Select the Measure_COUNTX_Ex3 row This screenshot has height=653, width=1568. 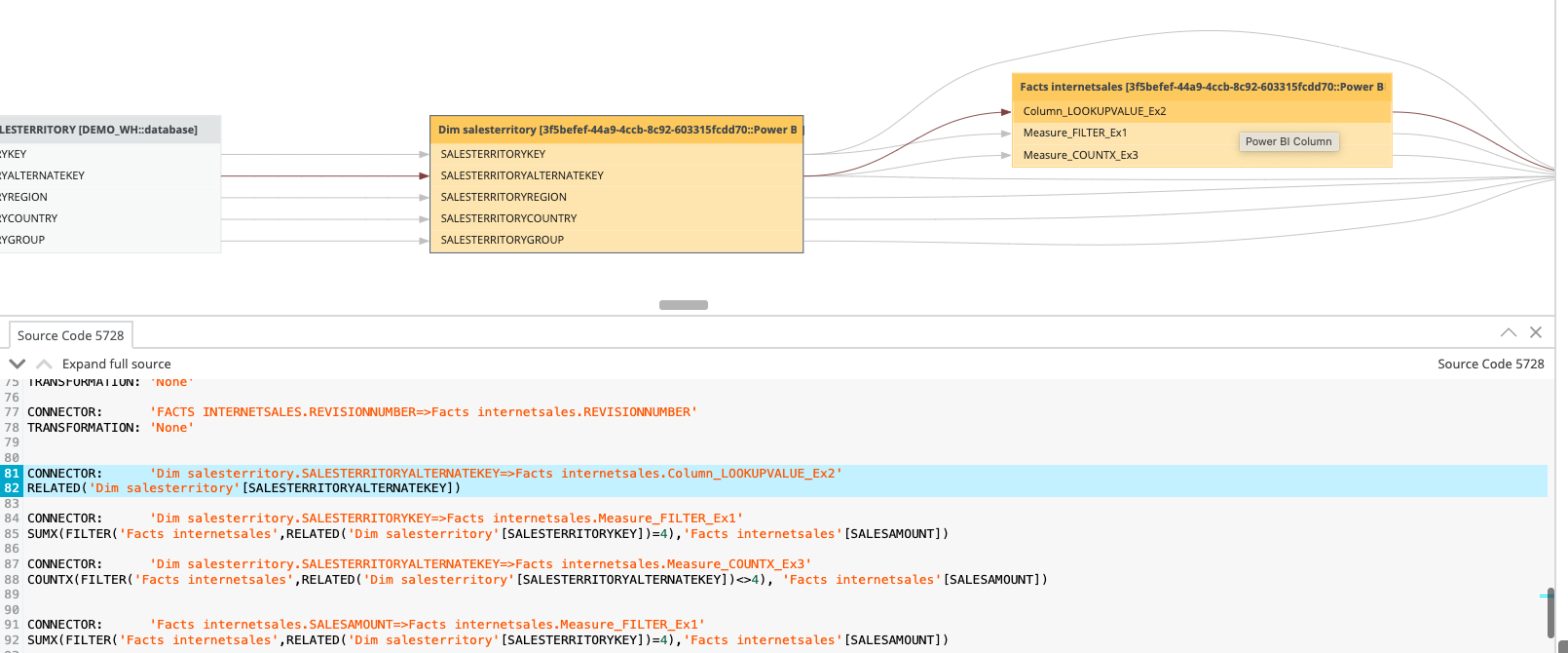tap(1080, 155)
